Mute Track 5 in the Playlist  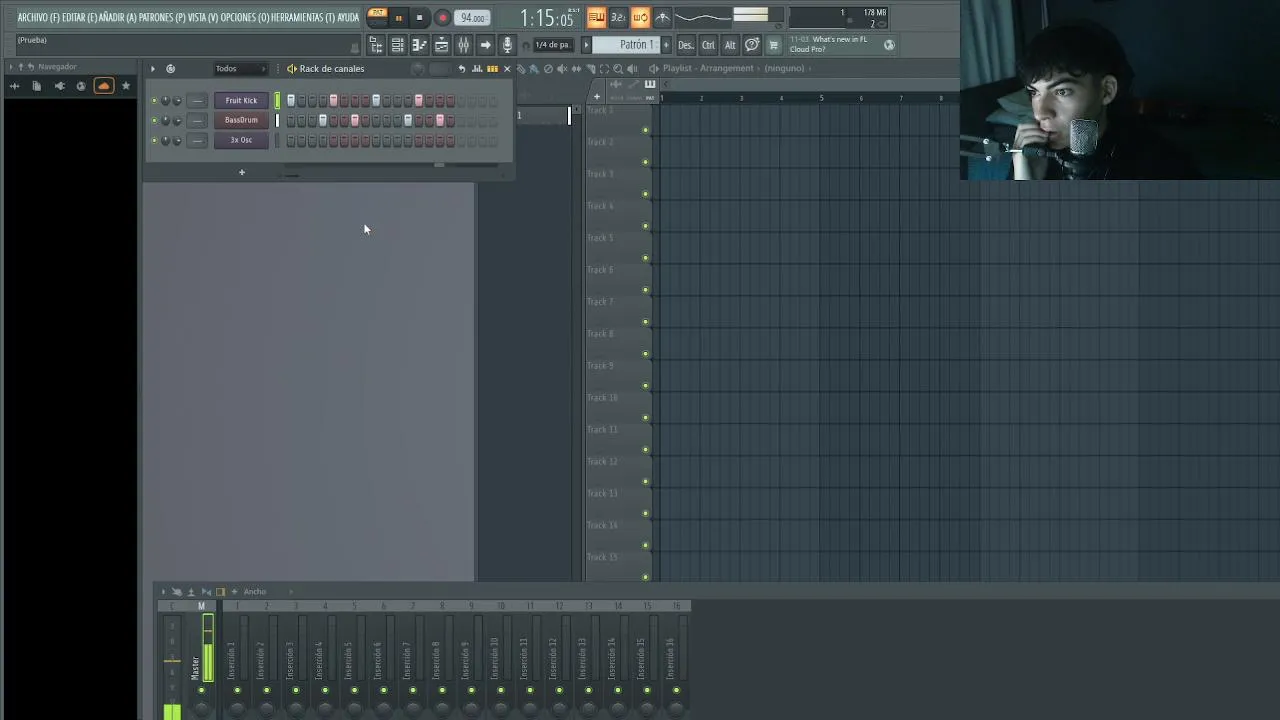645,258
